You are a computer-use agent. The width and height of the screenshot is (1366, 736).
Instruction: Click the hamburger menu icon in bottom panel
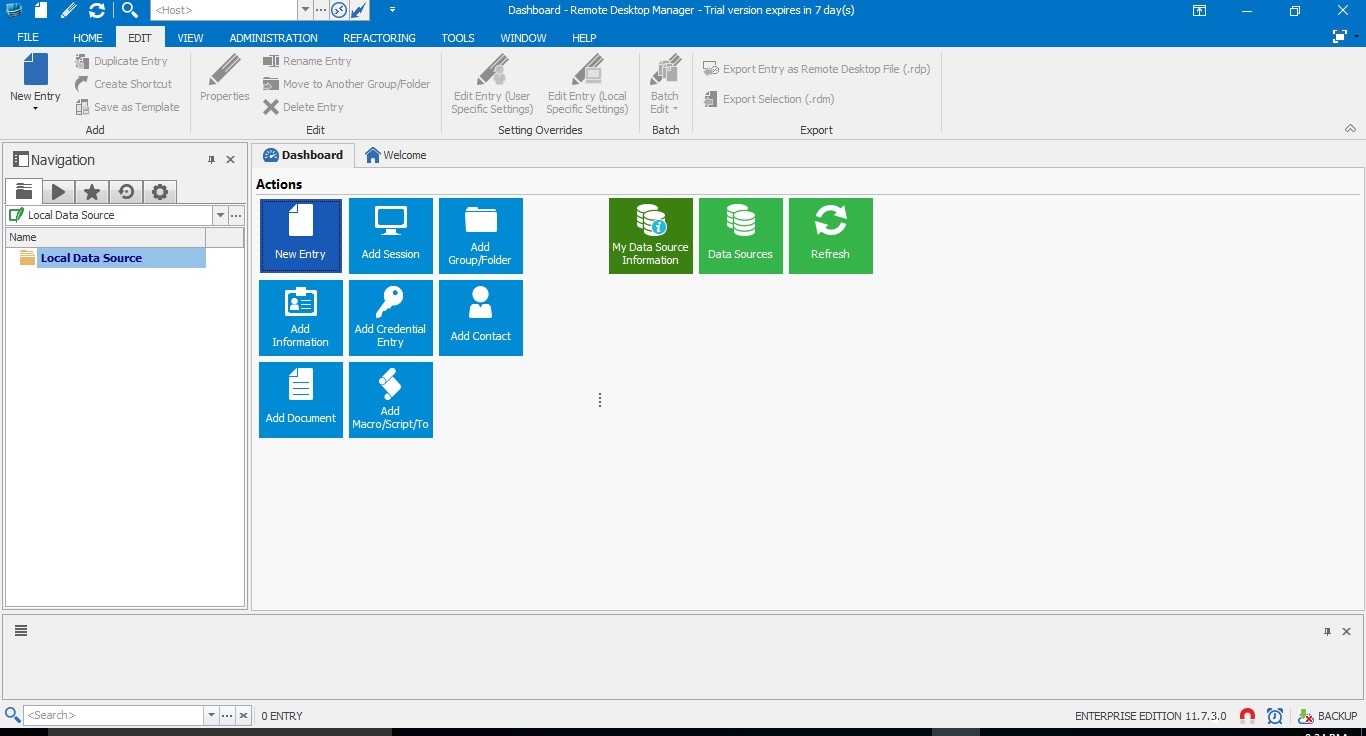point(21,631)
